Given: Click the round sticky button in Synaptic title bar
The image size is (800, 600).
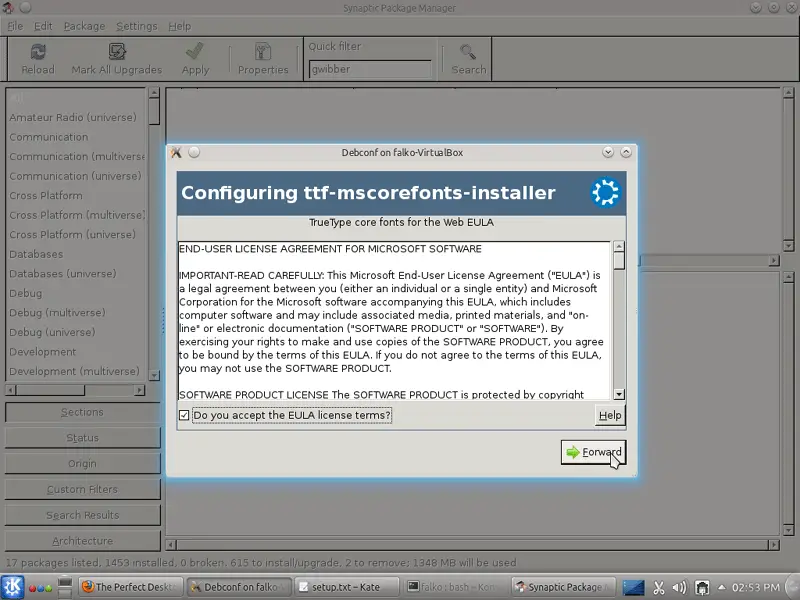Looking at the screenshot, I should (x=26, y=8).
